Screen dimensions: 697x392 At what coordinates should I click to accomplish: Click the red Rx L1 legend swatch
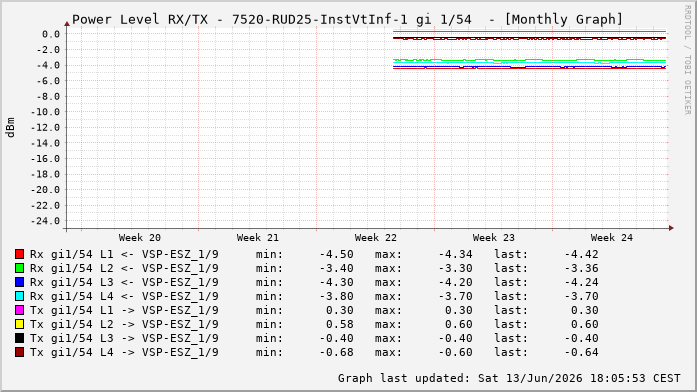pos(19,254)
